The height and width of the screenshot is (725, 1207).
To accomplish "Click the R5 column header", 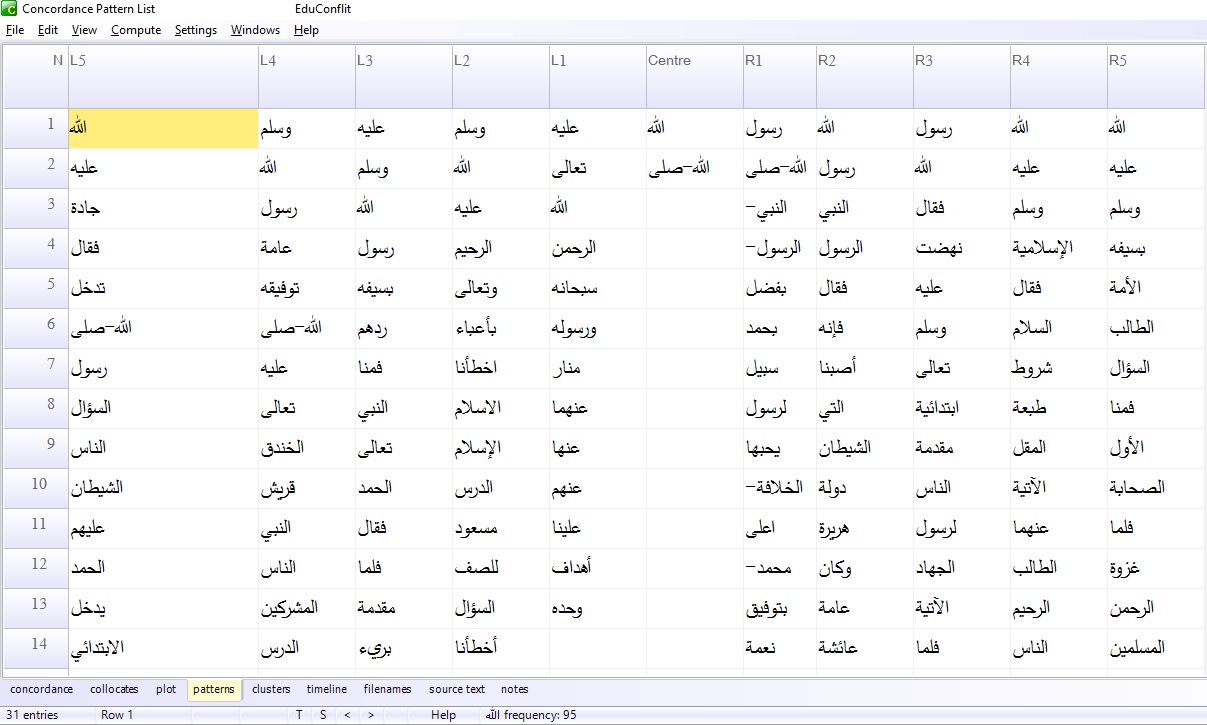I will 1156,76.
